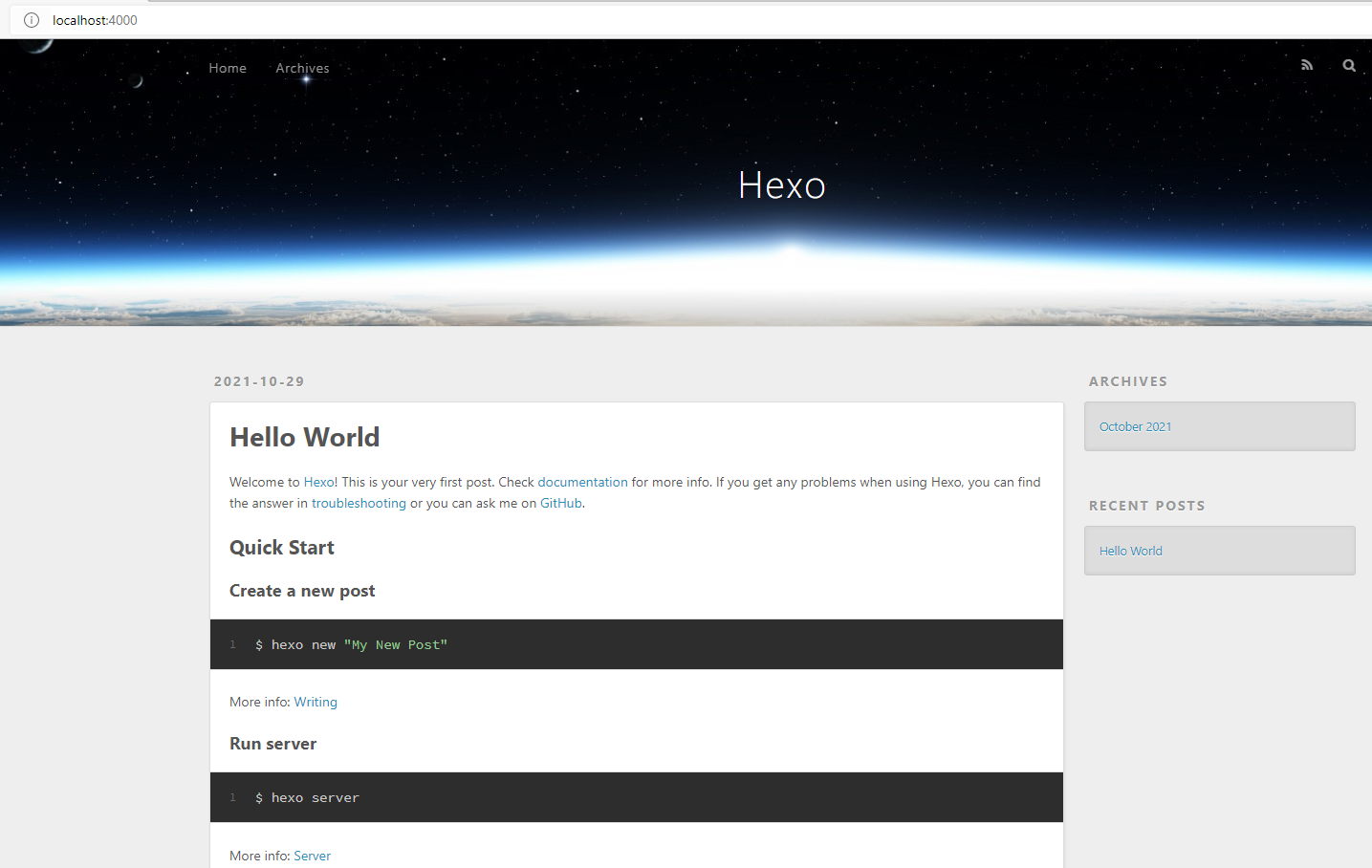Go to the Home menu item
The image size is (1372, 868).
pos(228,68)
